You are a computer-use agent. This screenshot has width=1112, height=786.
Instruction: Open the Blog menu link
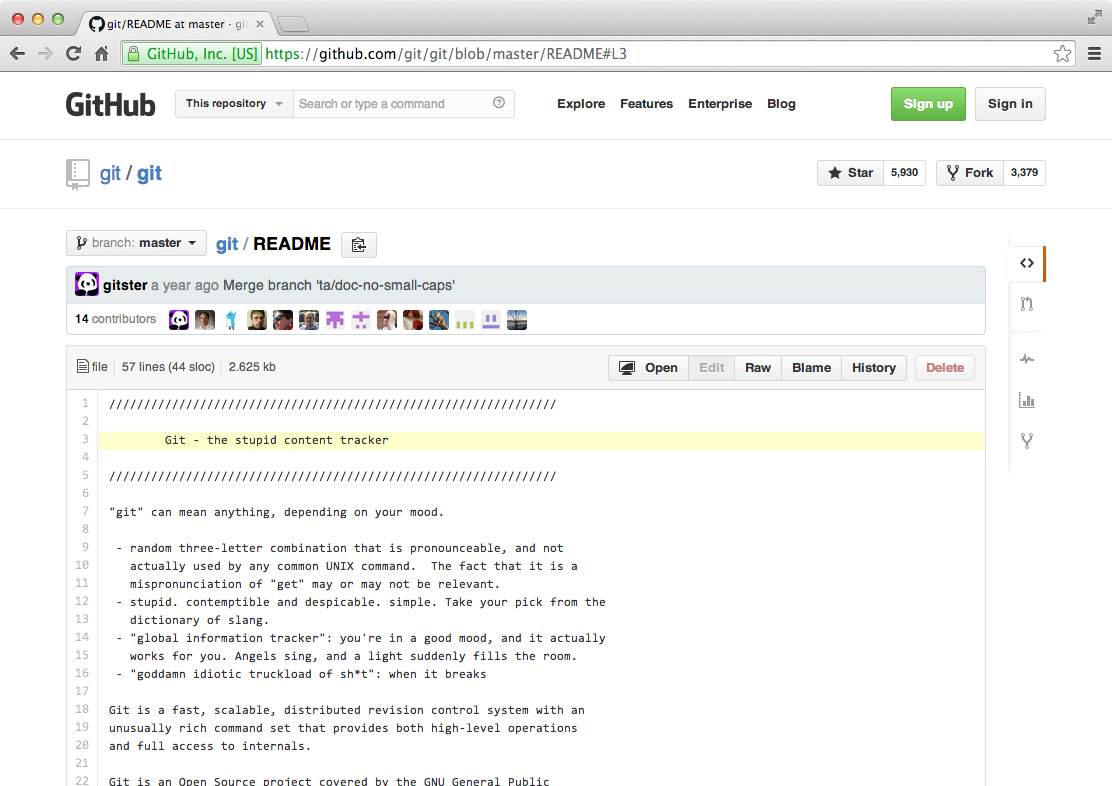click(781, 104)
